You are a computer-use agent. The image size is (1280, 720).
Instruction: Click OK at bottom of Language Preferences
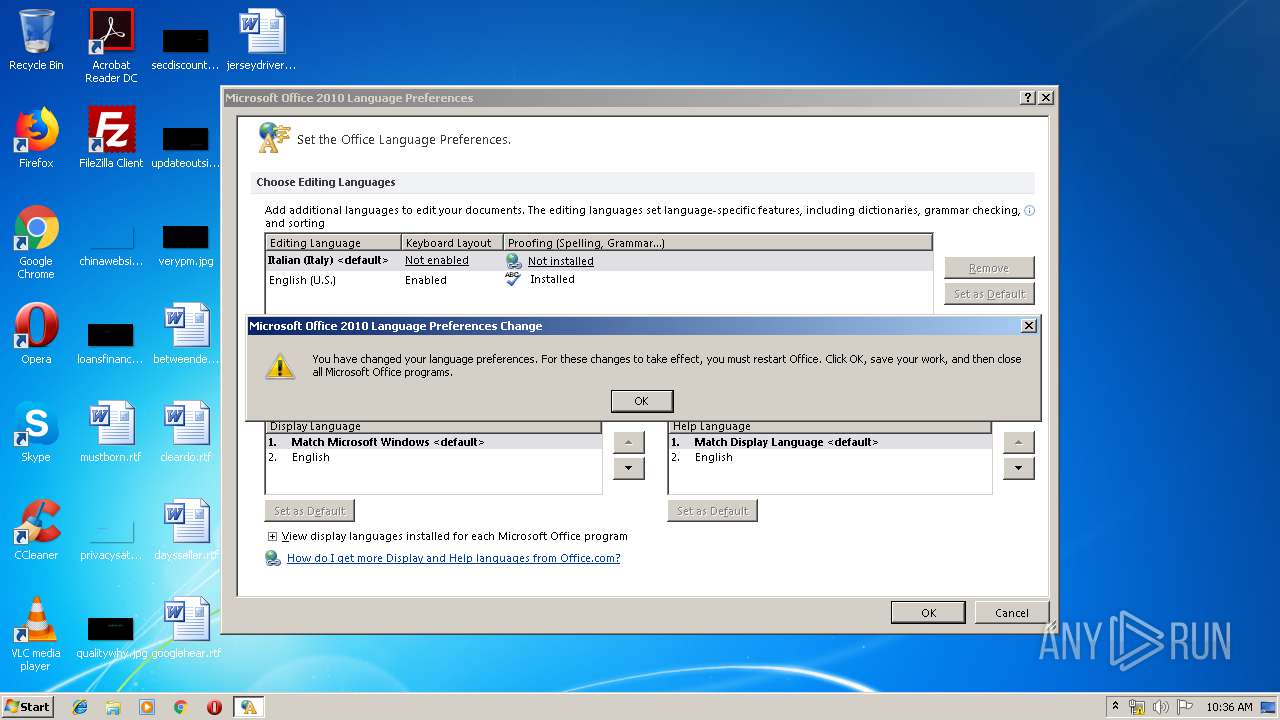(928, 613)
